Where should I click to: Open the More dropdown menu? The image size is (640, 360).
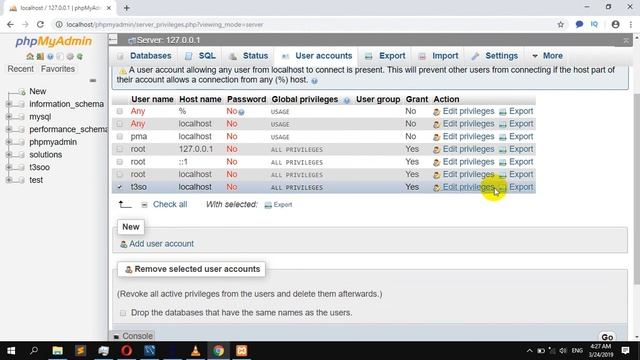[x=547, y=56]
